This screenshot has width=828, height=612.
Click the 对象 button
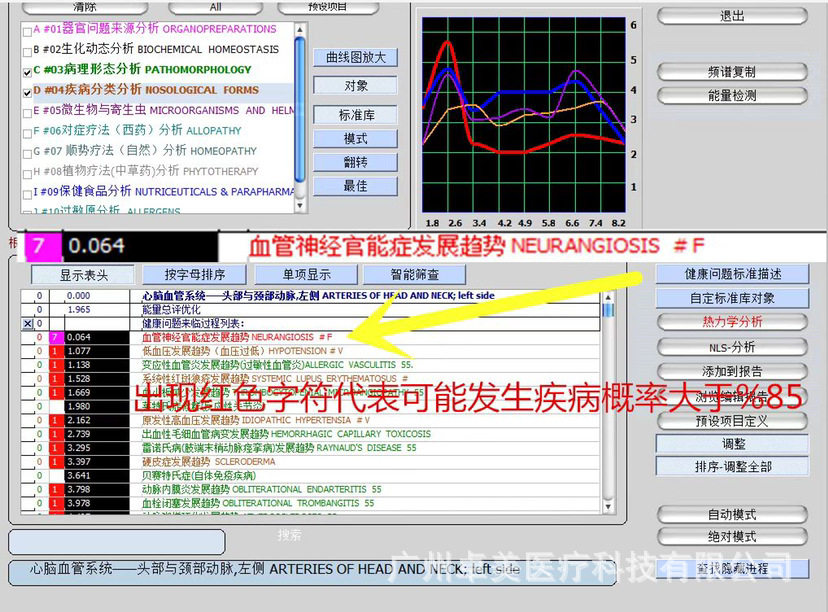point(355,86)
